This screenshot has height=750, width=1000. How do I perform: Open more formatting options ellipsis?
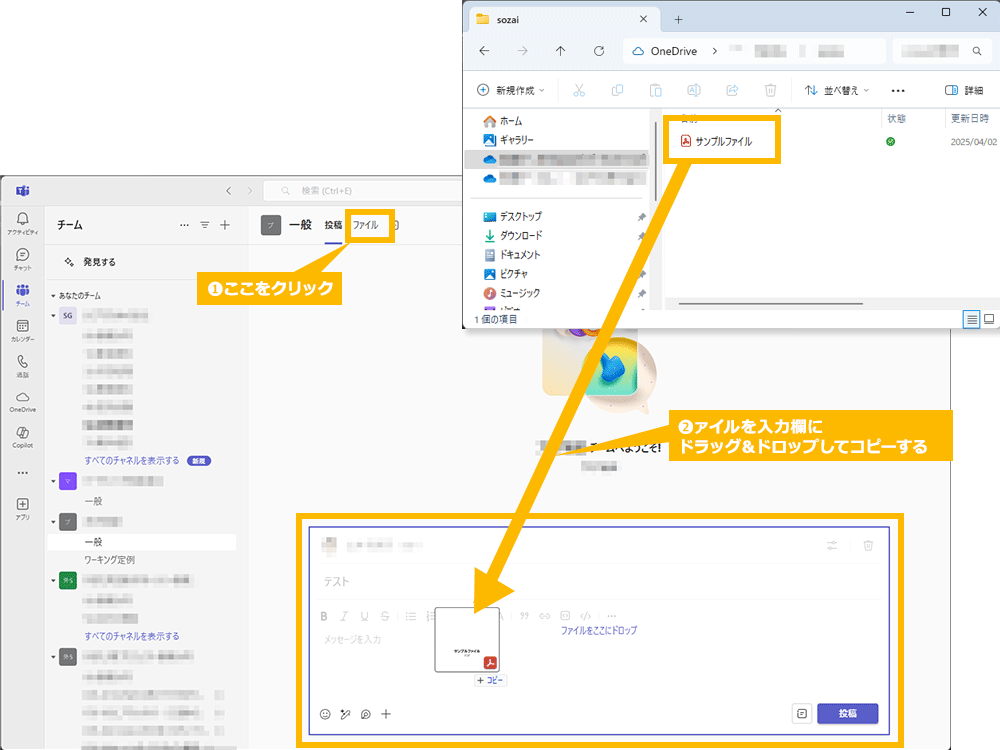coord(612,616)
